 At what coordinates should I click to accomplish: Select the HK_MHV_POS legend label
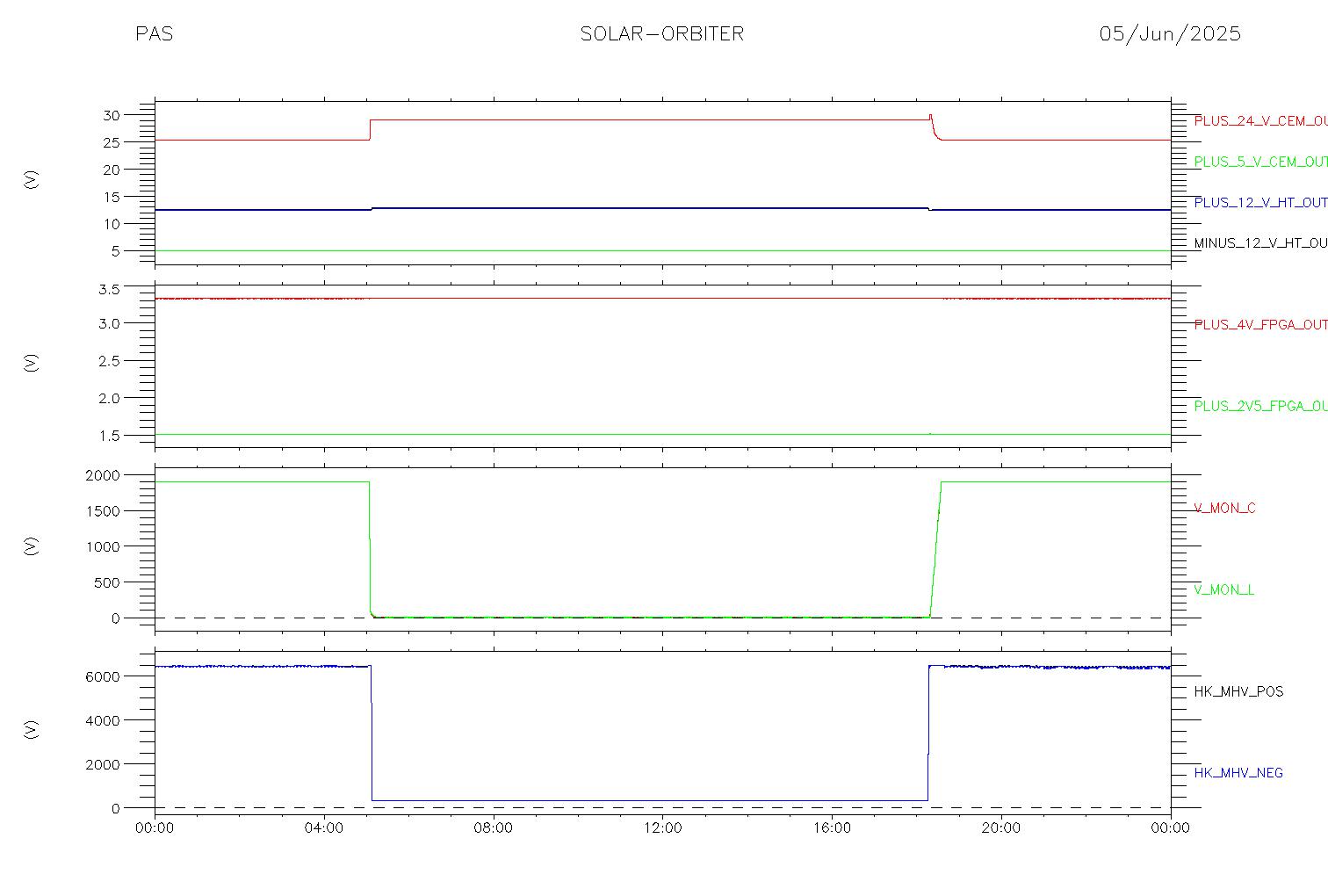click(1238, 691)
